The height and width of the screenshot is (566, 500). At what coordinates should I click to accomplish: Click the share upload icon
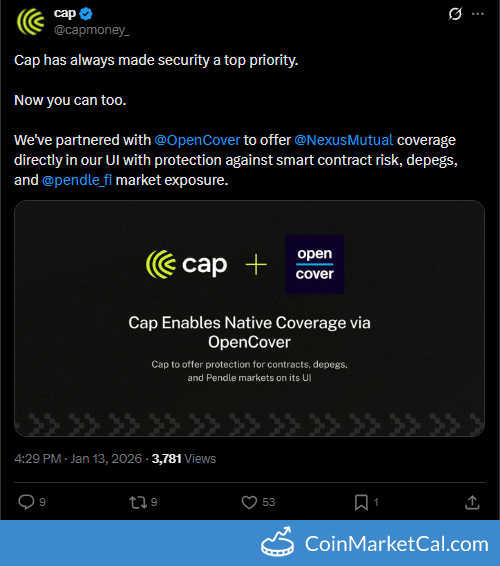(472, 502)
